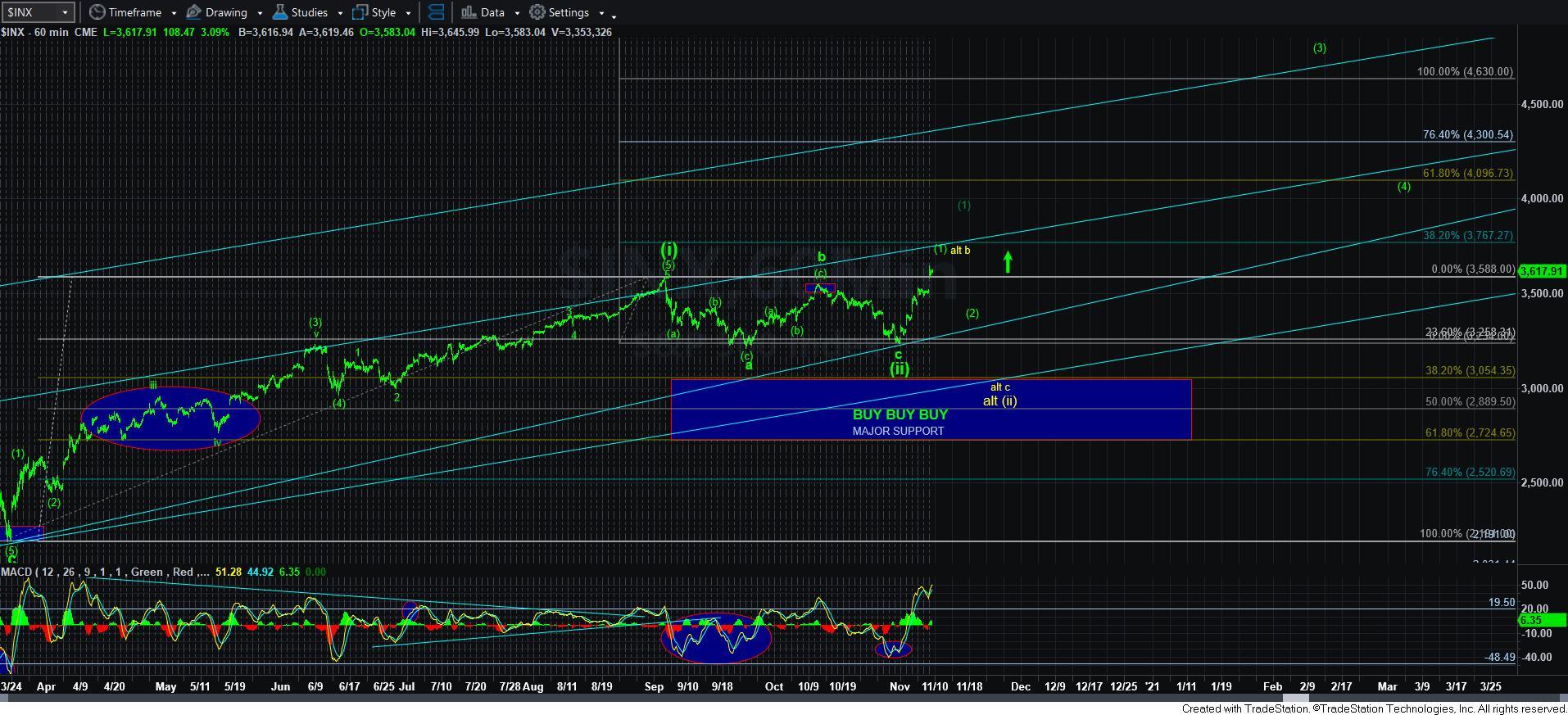Expand the Style dropdown arrow

point(408,13)
